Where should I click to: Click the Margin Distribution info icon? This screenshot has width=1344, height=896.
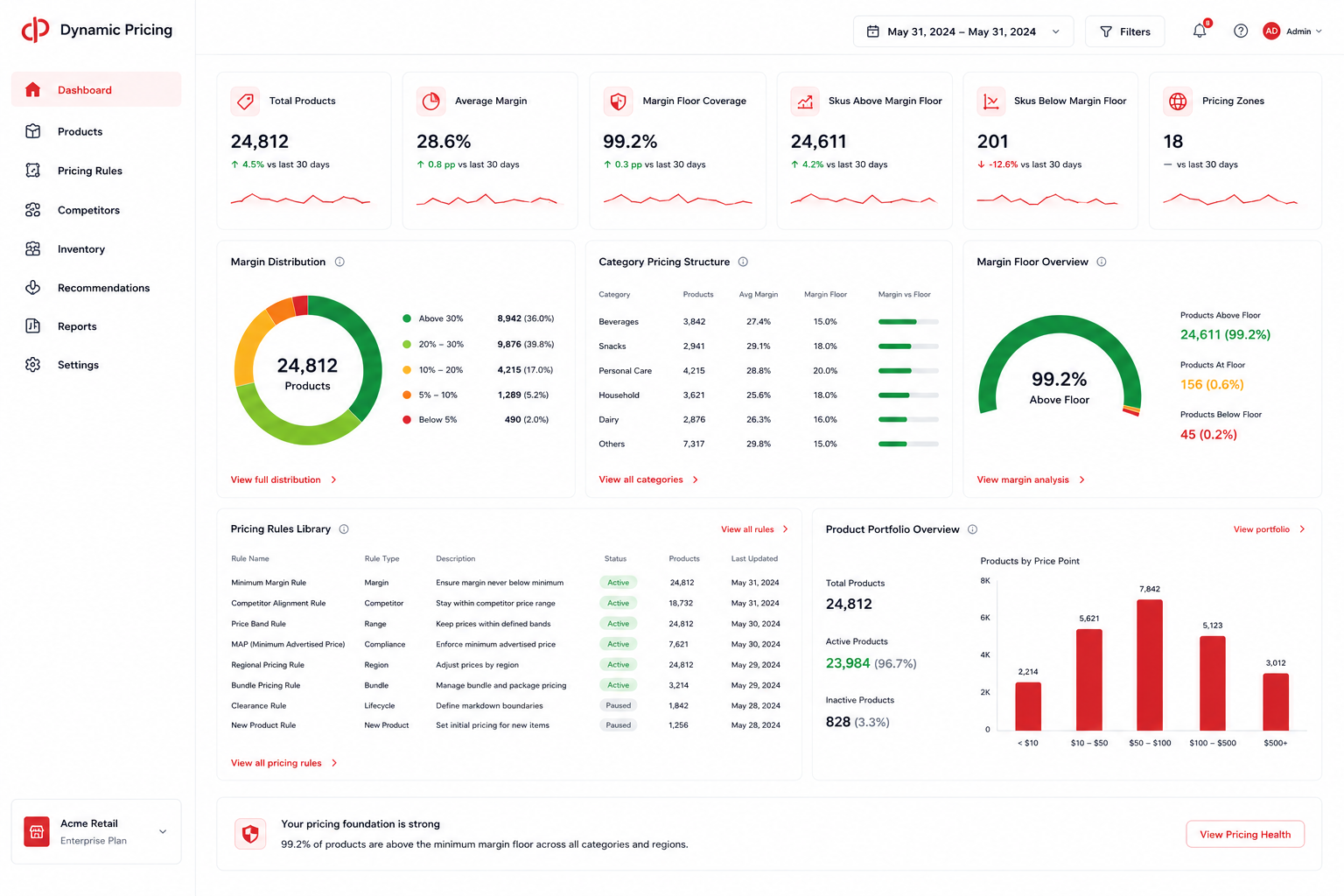tap(339, 262)
